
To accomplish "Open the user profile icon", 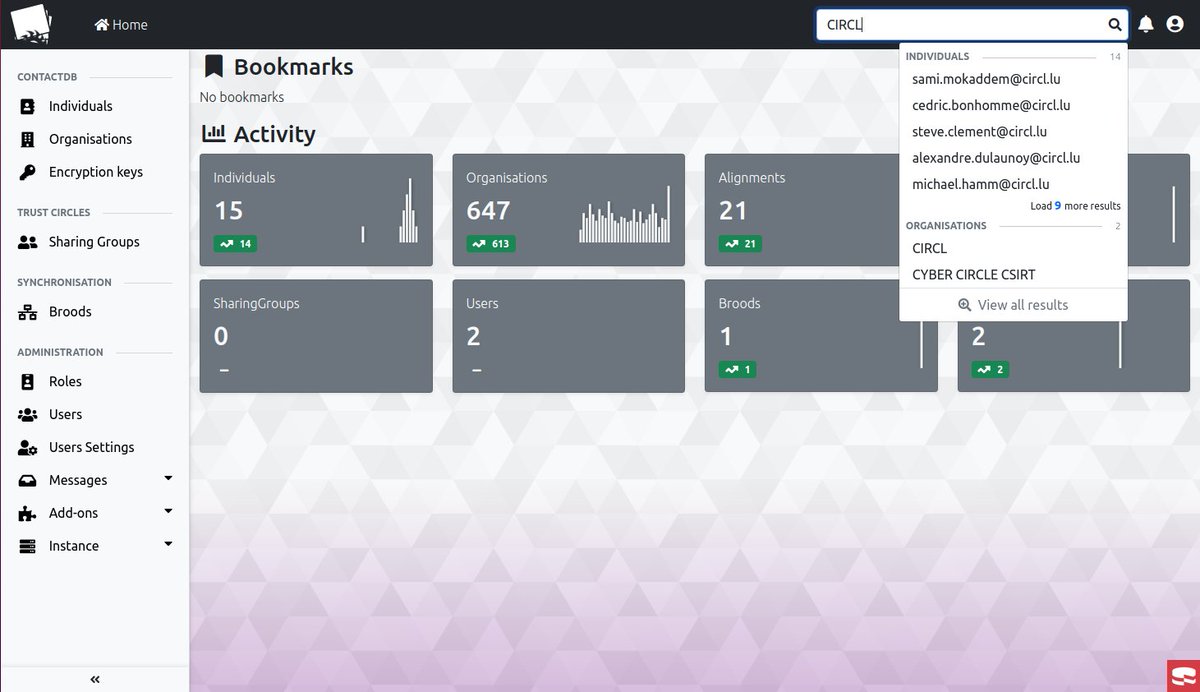I will [x=1175, y=25].
